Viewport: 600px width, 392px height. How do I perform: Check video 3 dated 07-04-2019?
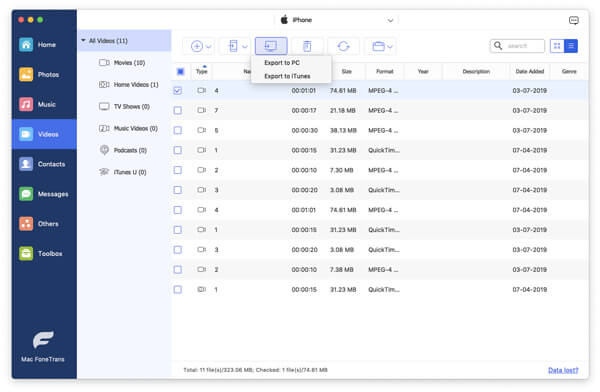pyautogui.click(x=178, y=190)
